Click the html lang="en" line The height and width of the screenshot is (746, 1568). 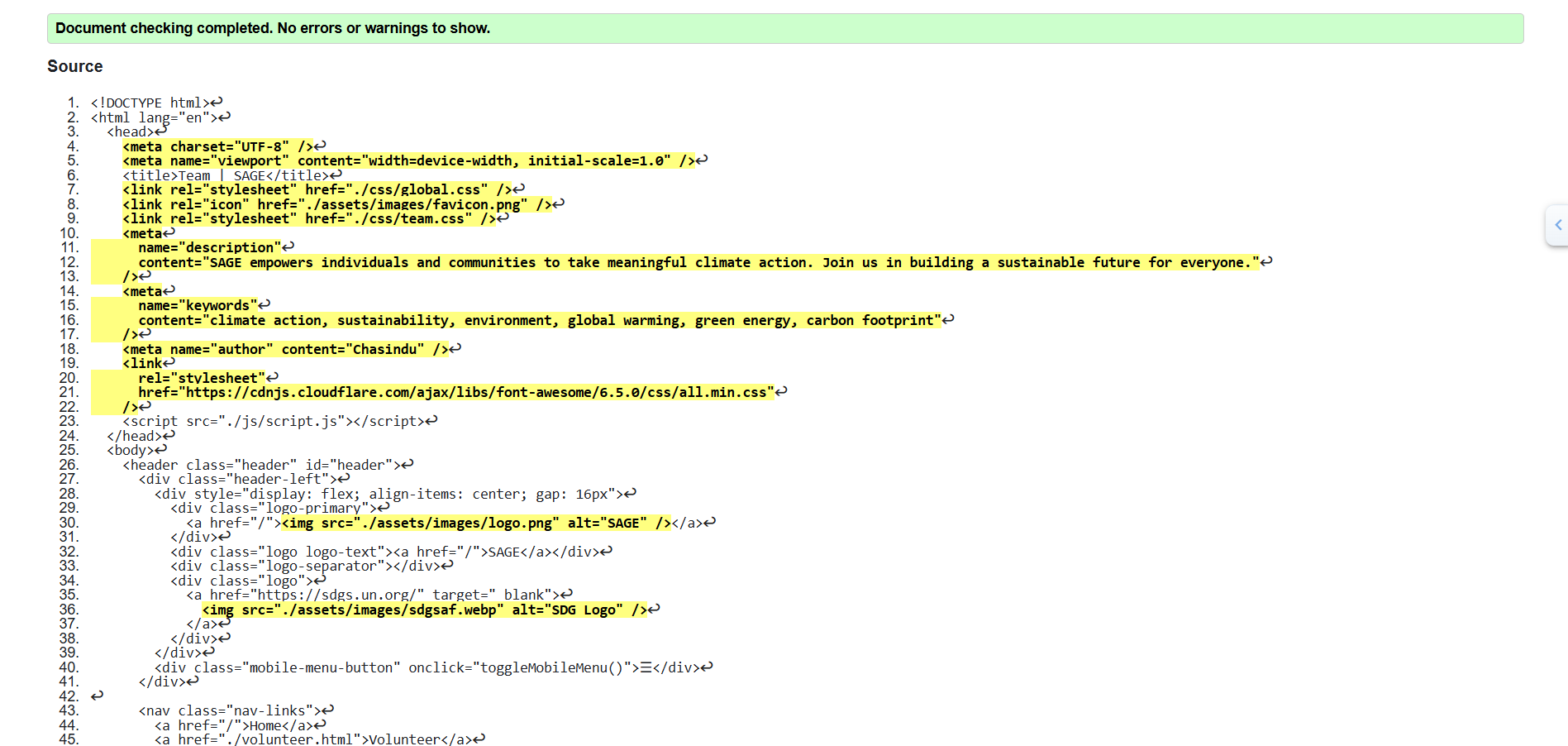coord(160,117)
